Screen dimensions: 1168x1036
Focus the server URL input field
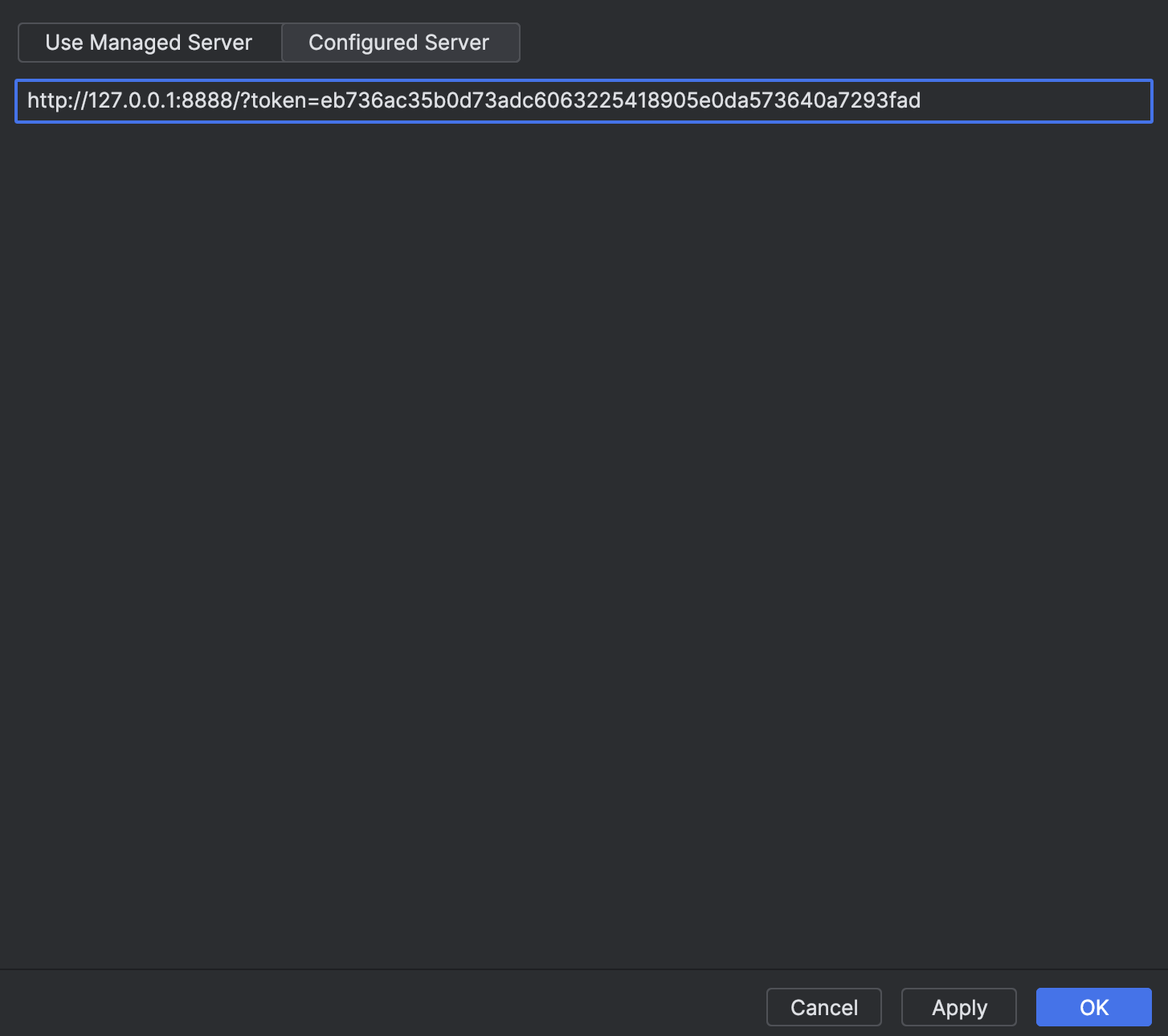tap(1036, 101)
